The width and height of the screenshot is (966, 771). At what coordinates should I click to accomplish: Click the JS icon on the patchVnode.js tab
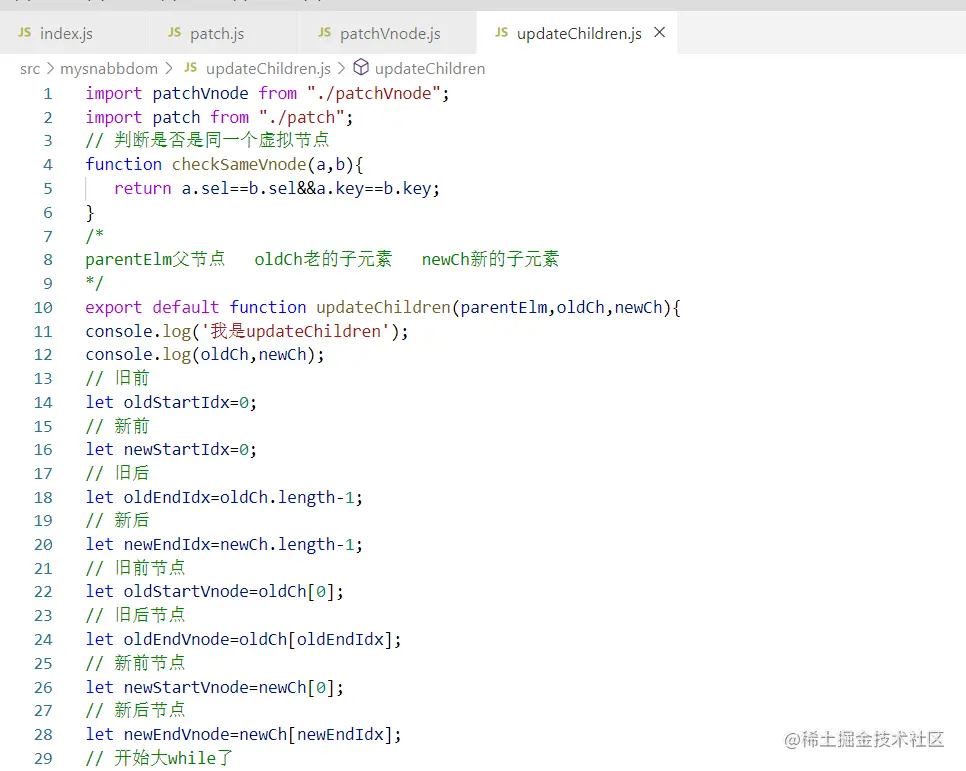(324, 33)
